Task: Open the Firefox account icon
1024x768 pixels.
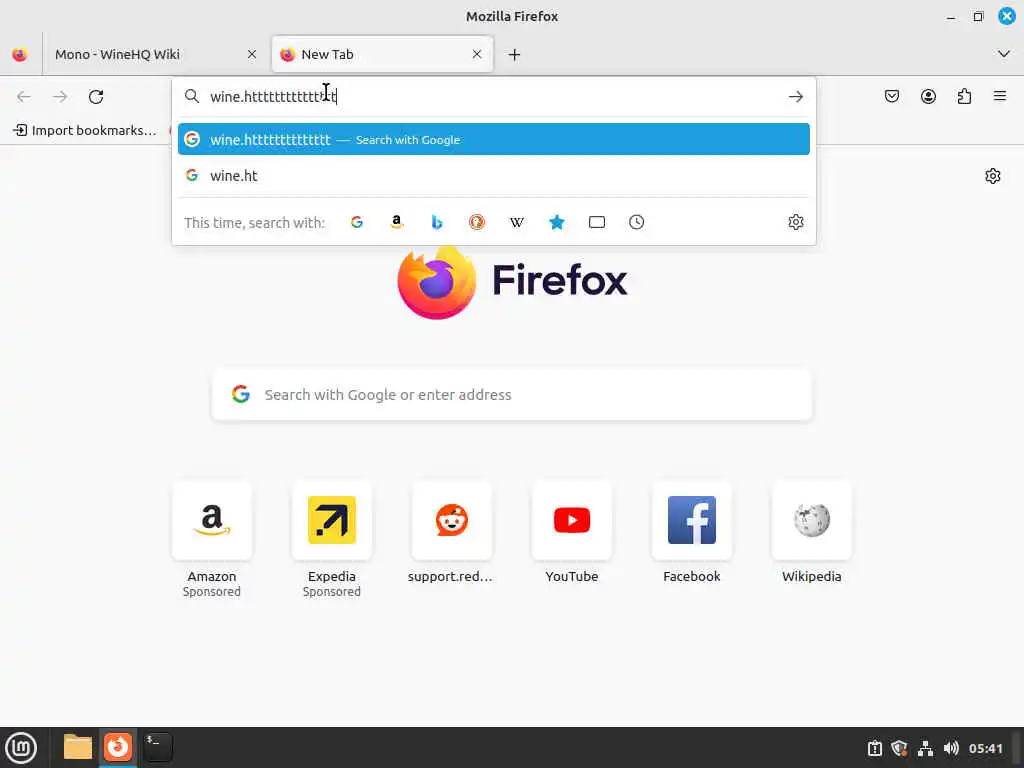Action: 928,97
